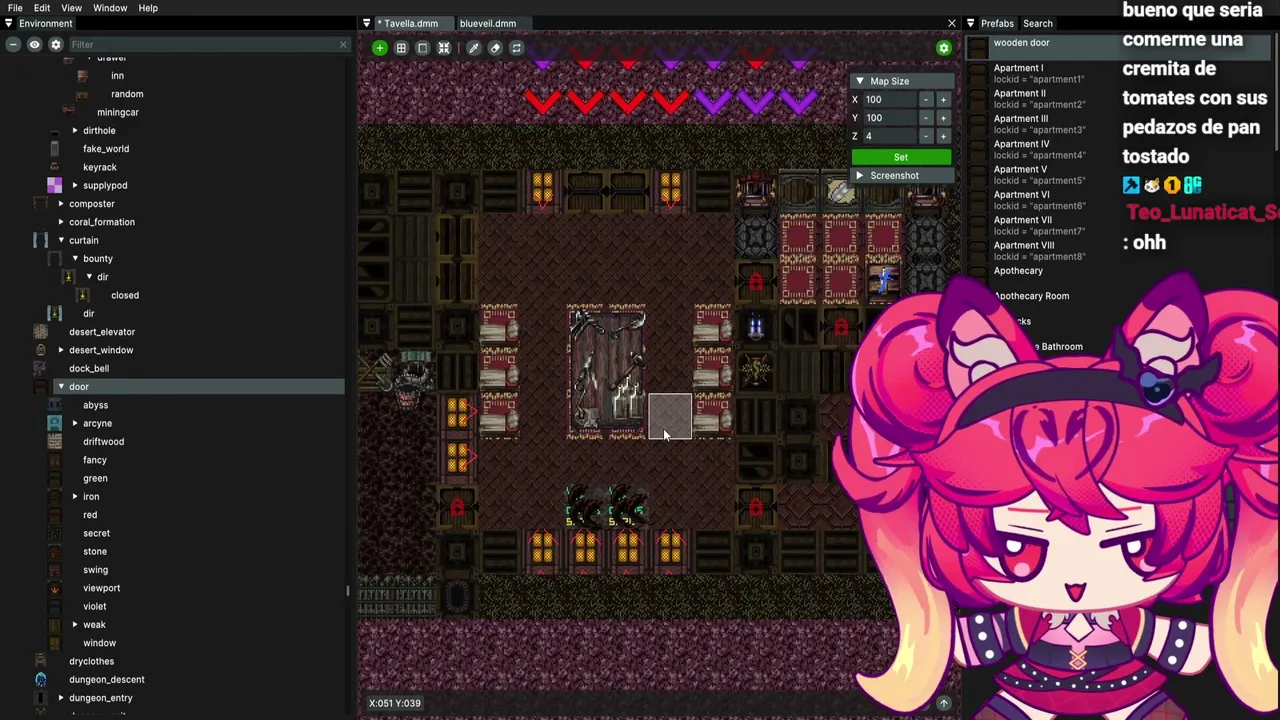Click the dungeon_descent icon in tree
Screen dimensions: 1280x720
[41, 680]
